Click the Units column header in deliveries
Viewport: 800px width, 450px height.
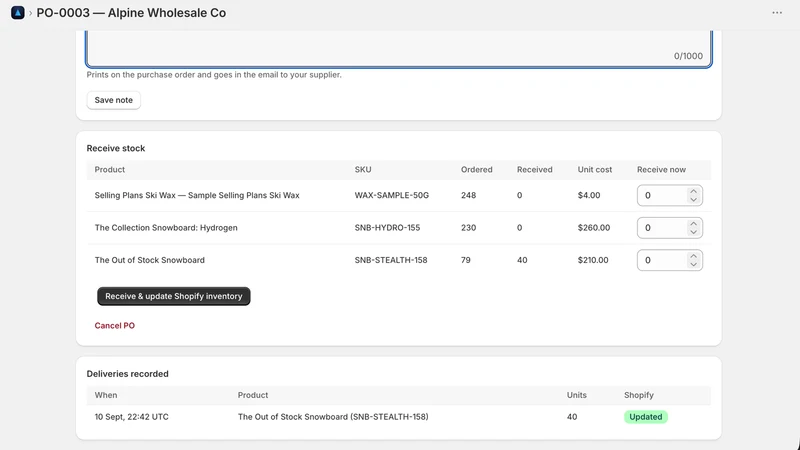coord(577,395)
